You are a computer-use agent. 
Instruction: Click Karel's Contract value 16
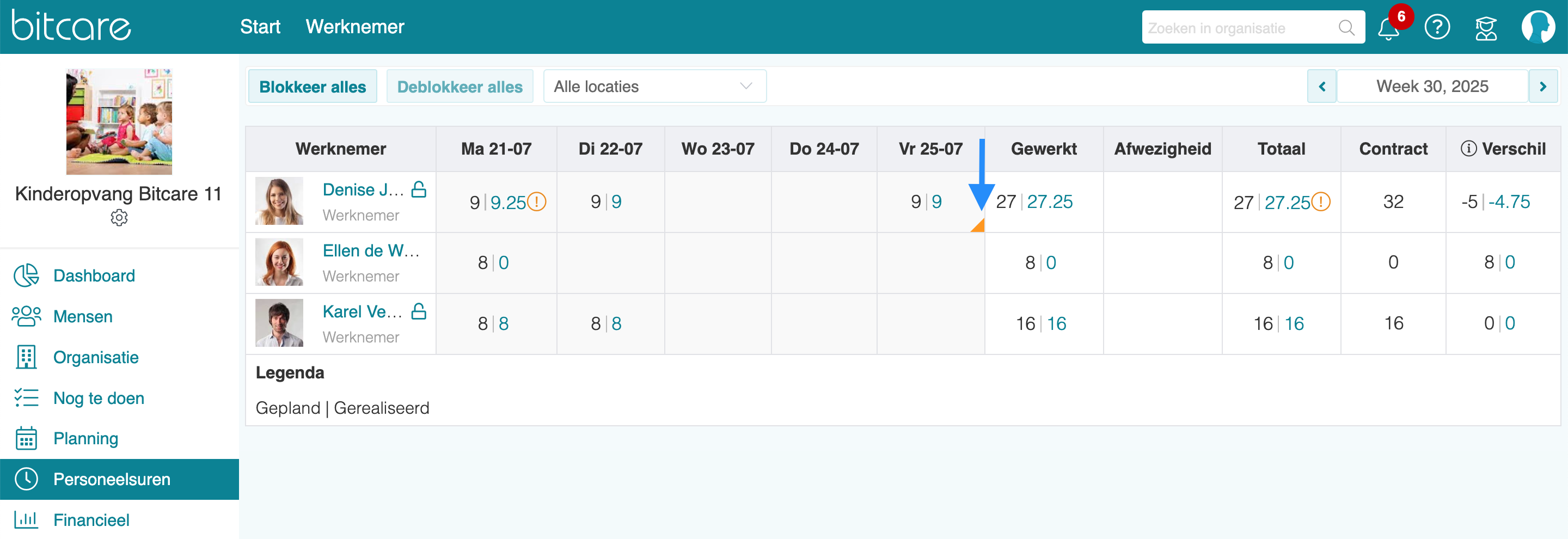[x=1393, y=323]
